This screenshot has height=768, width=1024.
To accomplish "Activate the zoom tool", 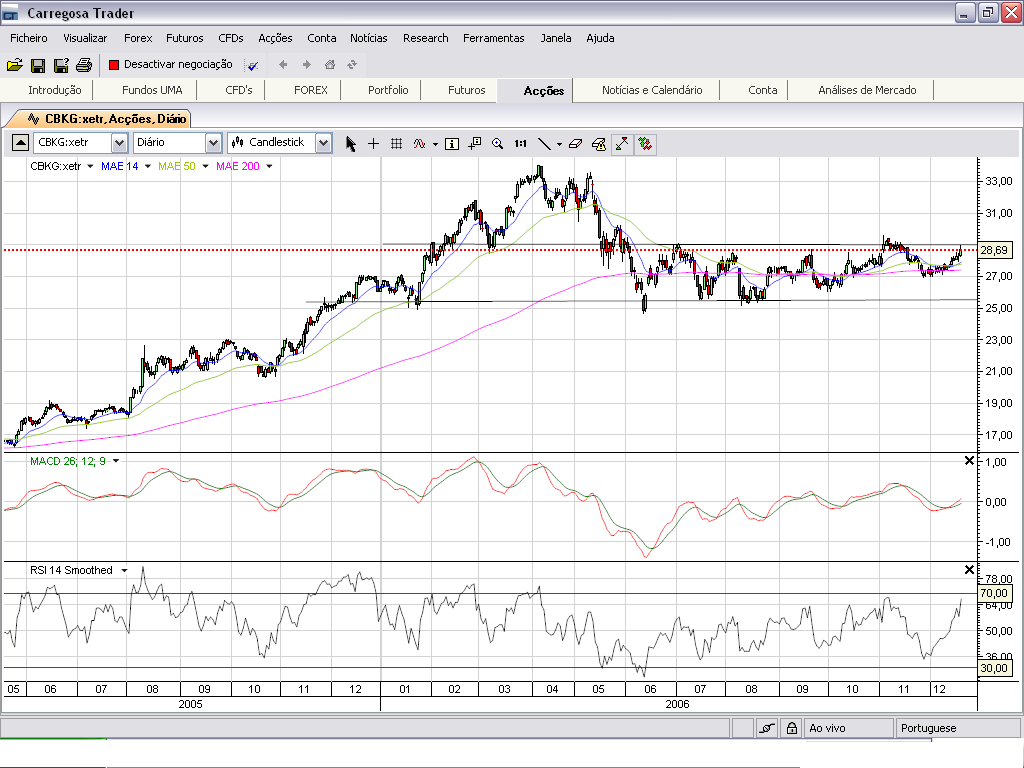I will click(x=497, y=143).
